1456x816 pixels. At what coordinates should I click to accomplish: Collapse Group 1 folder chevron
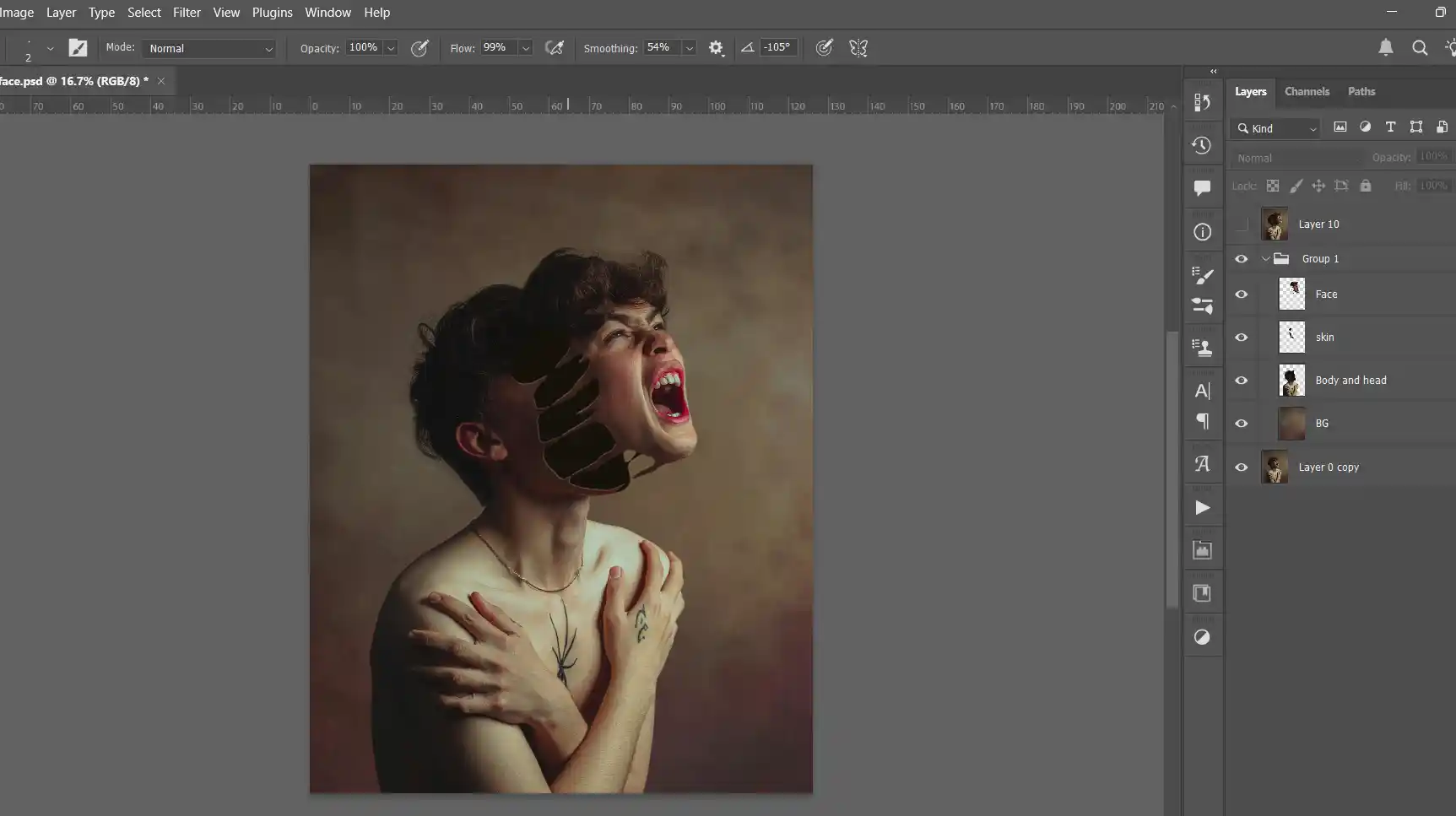click(x=1265, y=259)
